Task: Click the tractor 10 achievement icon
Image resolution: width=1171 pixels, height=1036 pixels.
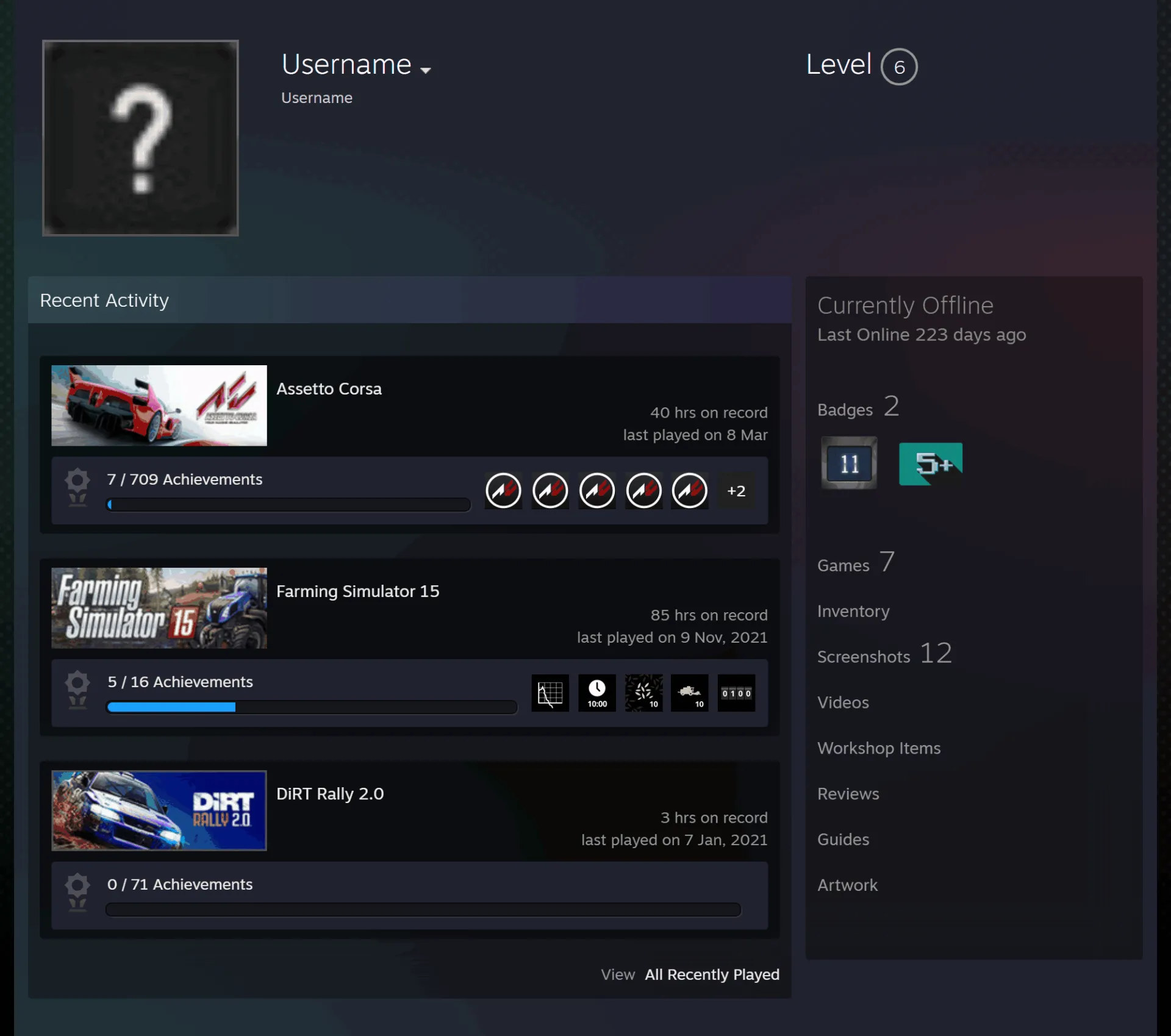Action: 690,693
